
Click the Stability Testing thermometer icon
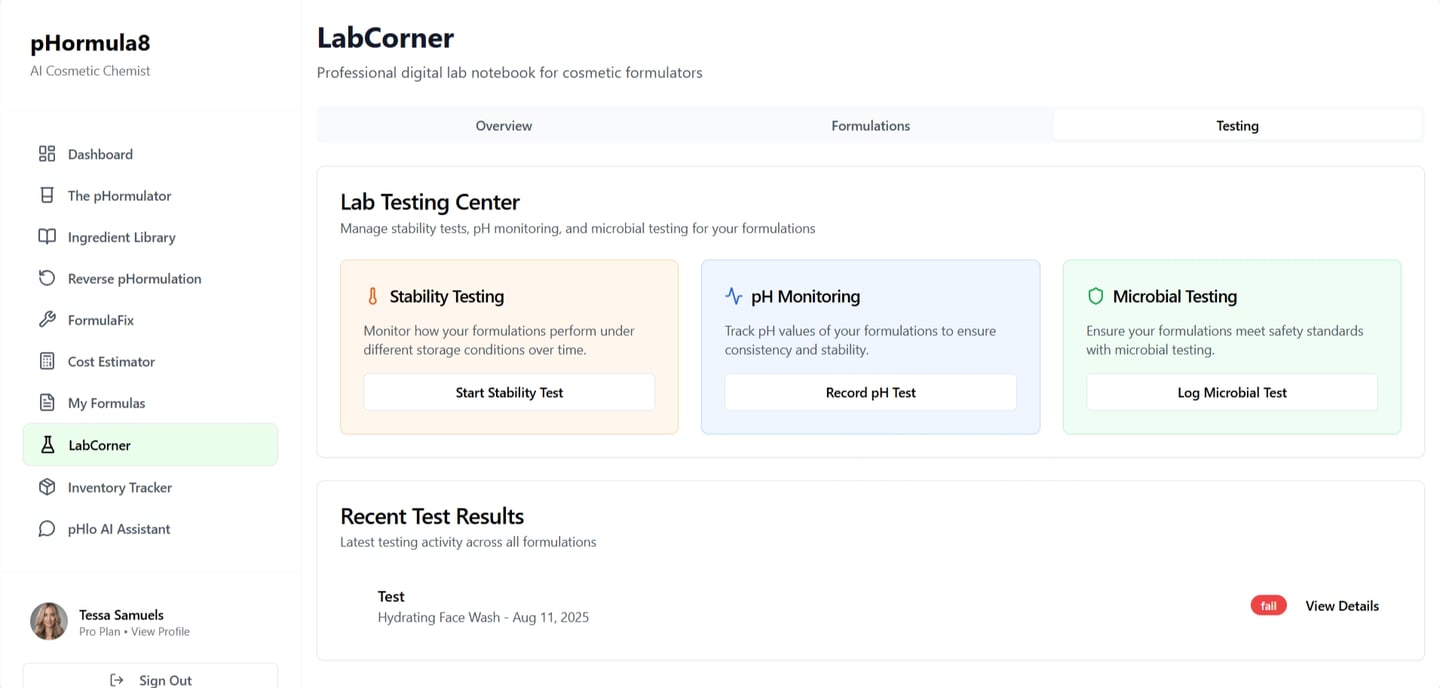pyautogui.click(x=372, y=296)
